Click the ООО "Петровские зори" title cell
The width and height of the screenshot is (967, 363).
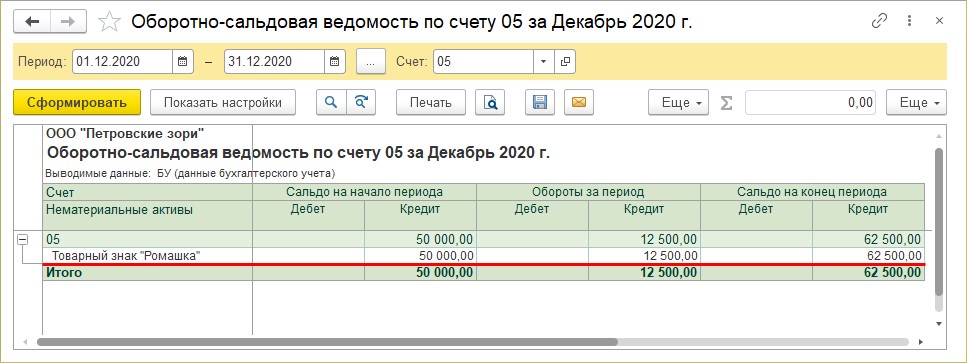tap(126, 133)
